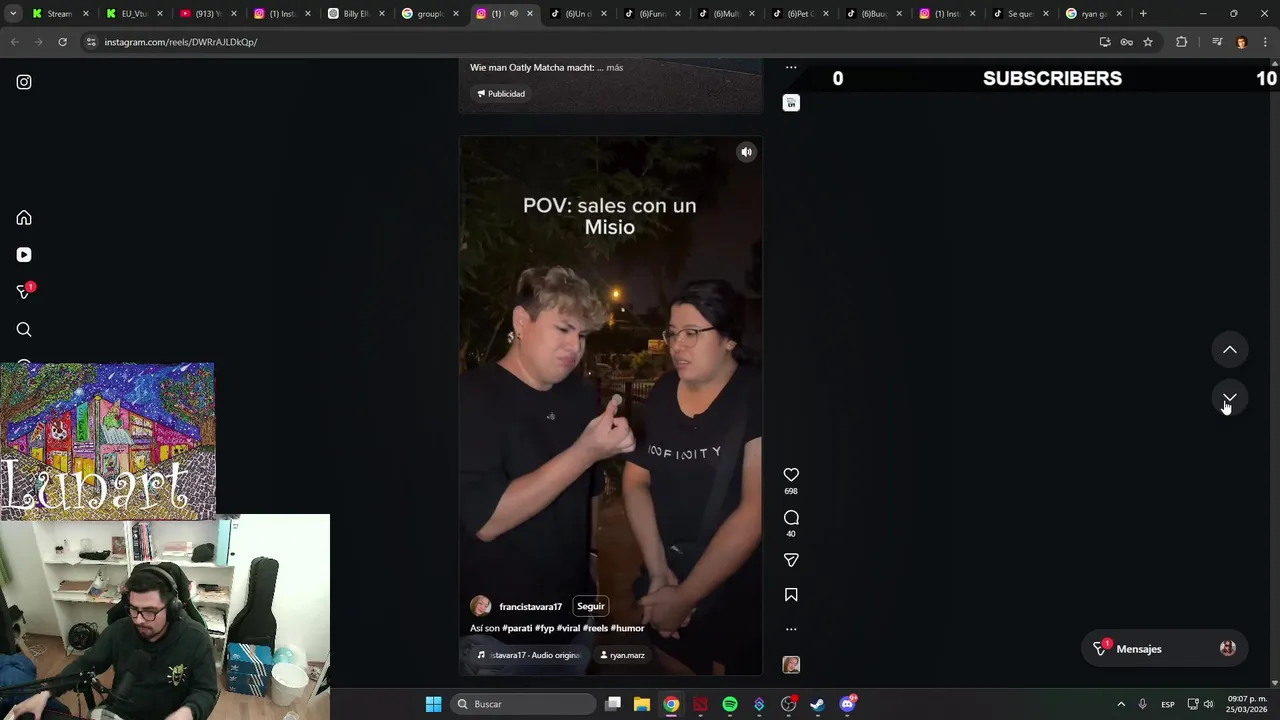Image resolution: width=1280 pixels, height=720 pixels.
Task: Save the reel with the bookmark icon
Action: 791,595
